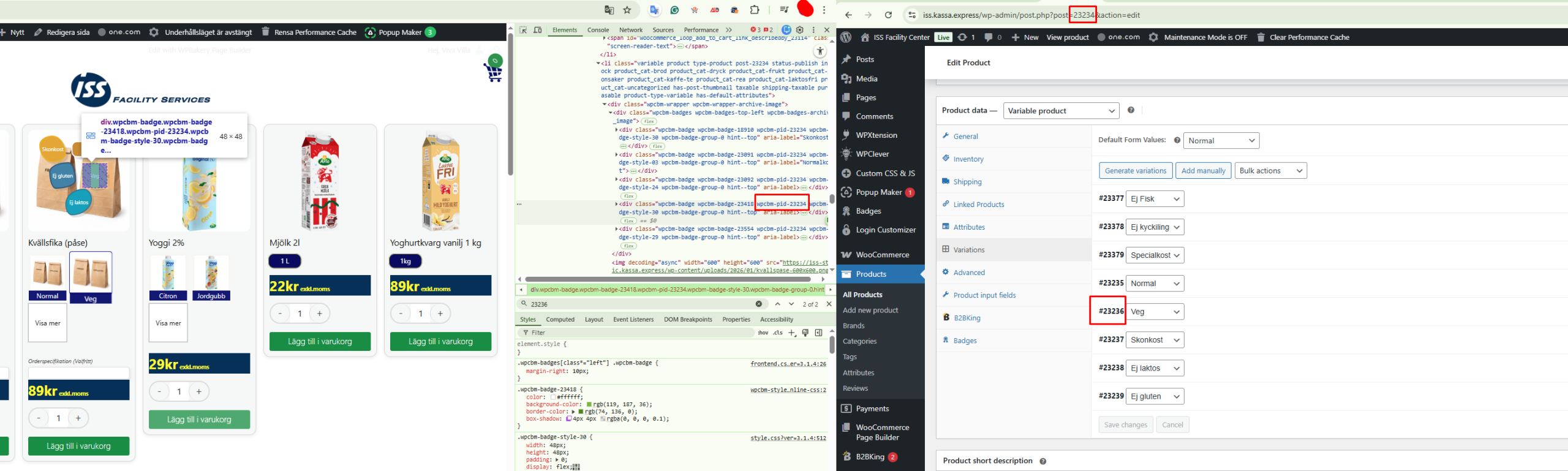Expand the Bulk actions dropdown

[x=1271, y=171]
